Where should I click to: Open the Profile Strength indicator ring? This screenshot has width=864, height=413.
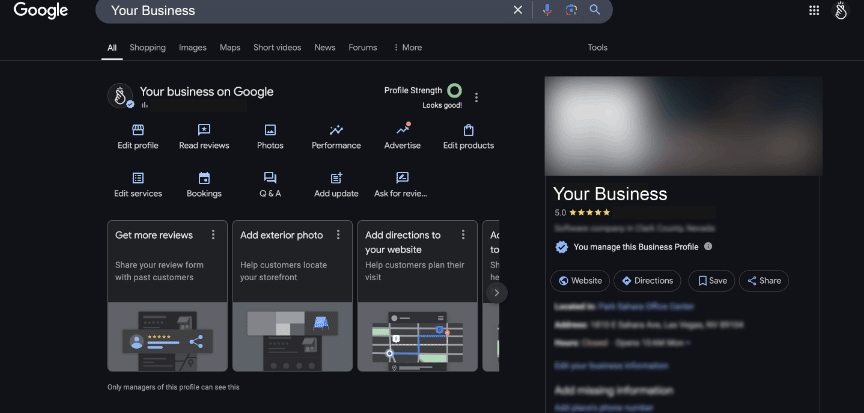coord(455,90)
